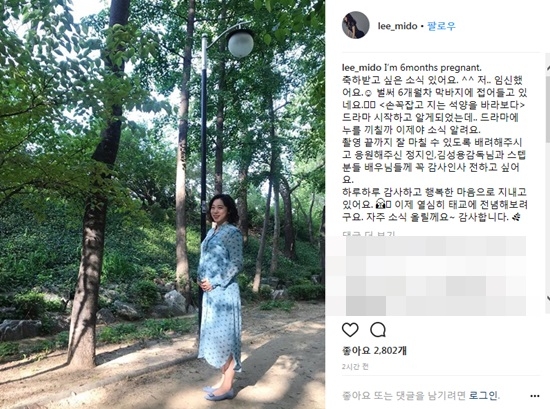Follow lee_mido using the 팔로우 link
Screen dimensions: 550x409
pos(441,26)
